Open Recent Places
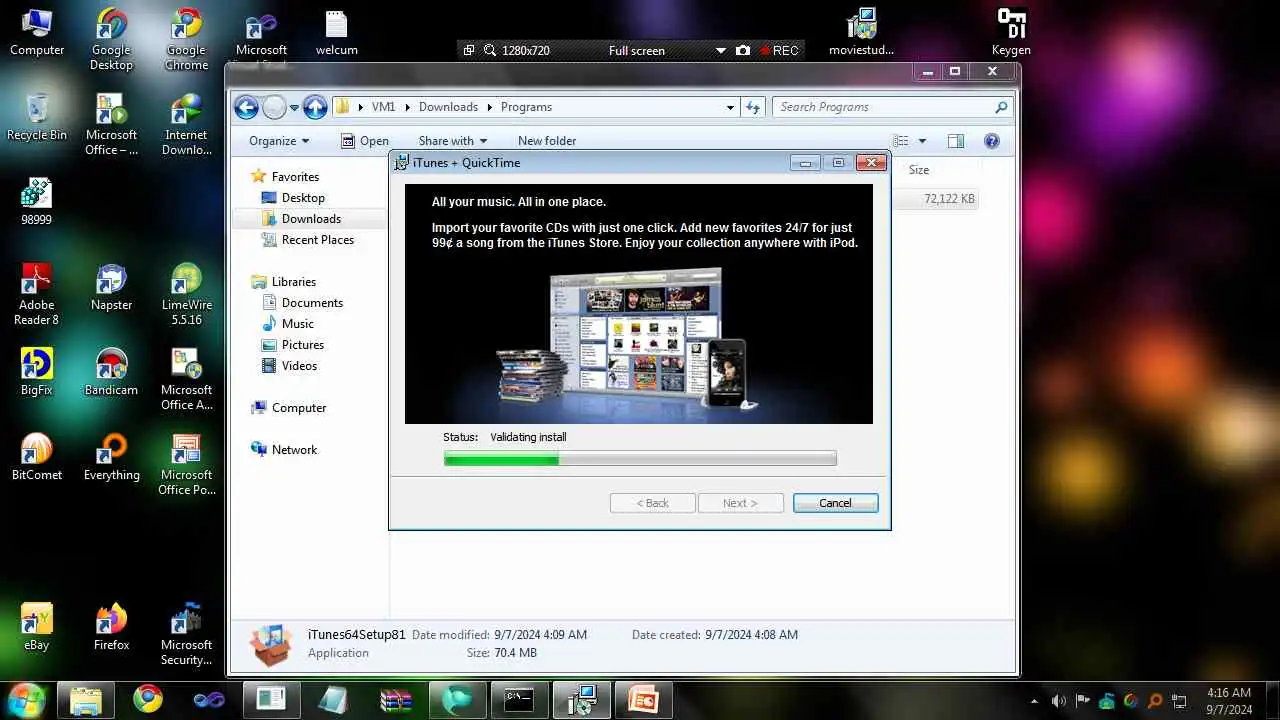 pos(307,240)
